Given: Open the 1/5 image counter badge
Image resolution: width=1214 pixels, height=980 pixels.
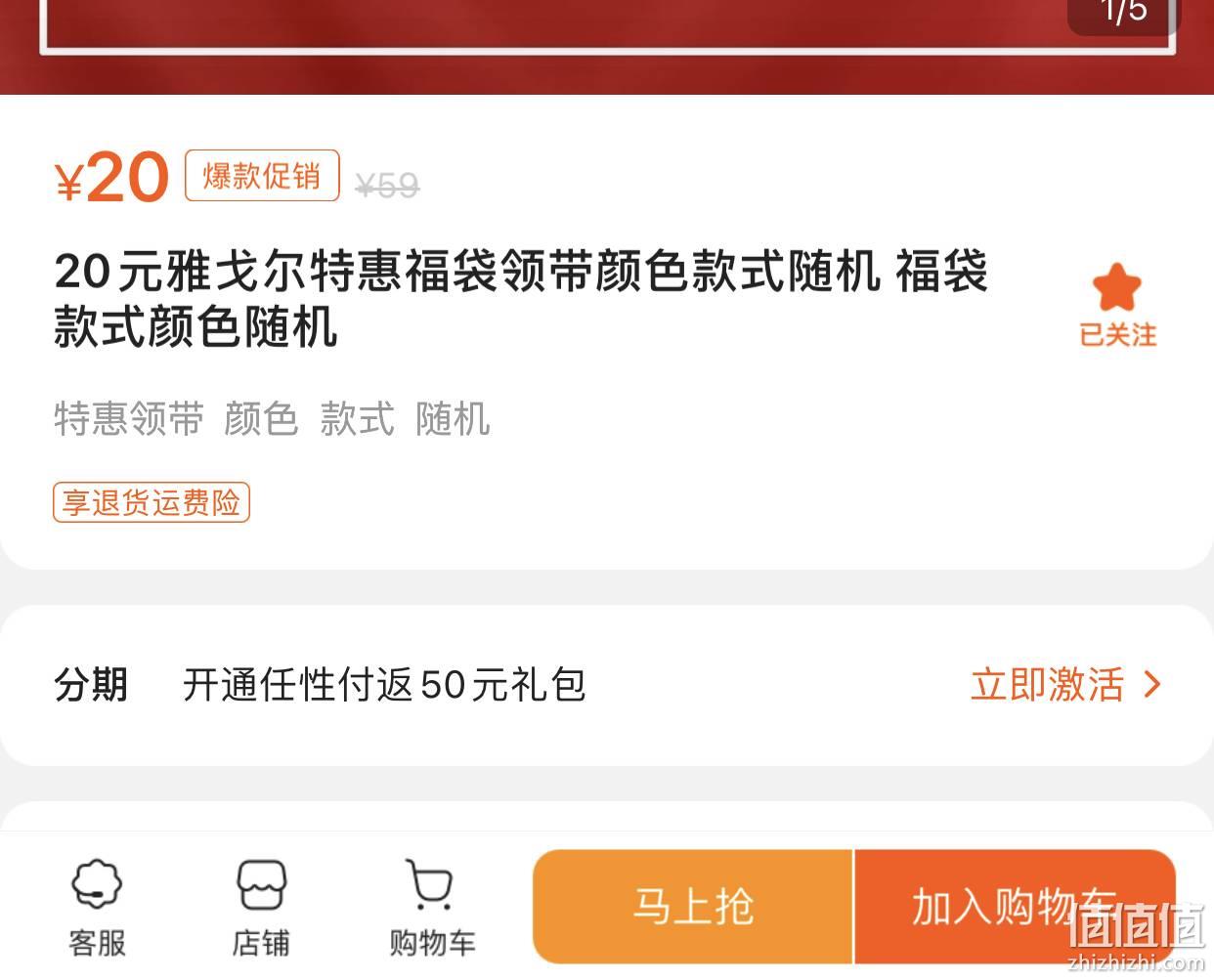Looking at the screenshot, I should [1123, 14].
